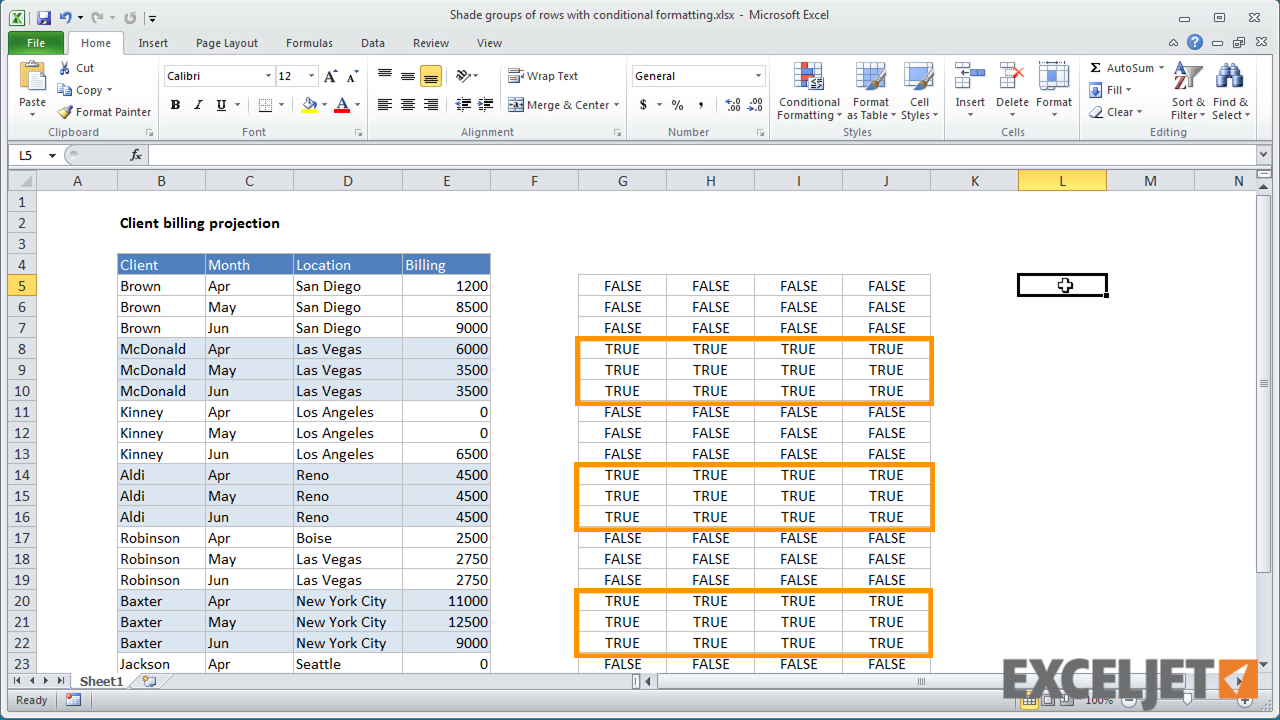The image size is (1280, 720).
Task: Click the Cut scissors icon
Action: click(65, 68)
